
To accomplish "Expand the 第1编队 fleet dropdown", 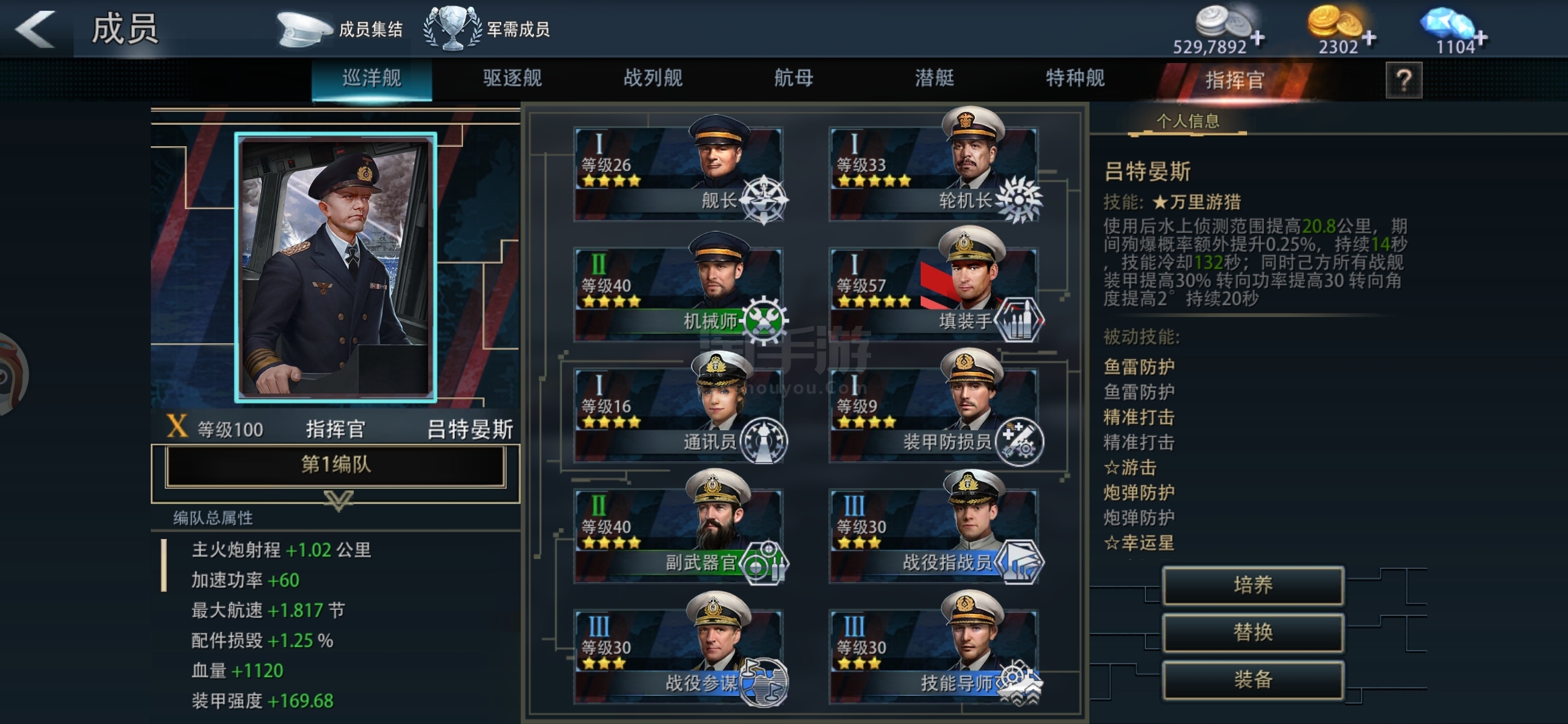I will click(336, 465).
